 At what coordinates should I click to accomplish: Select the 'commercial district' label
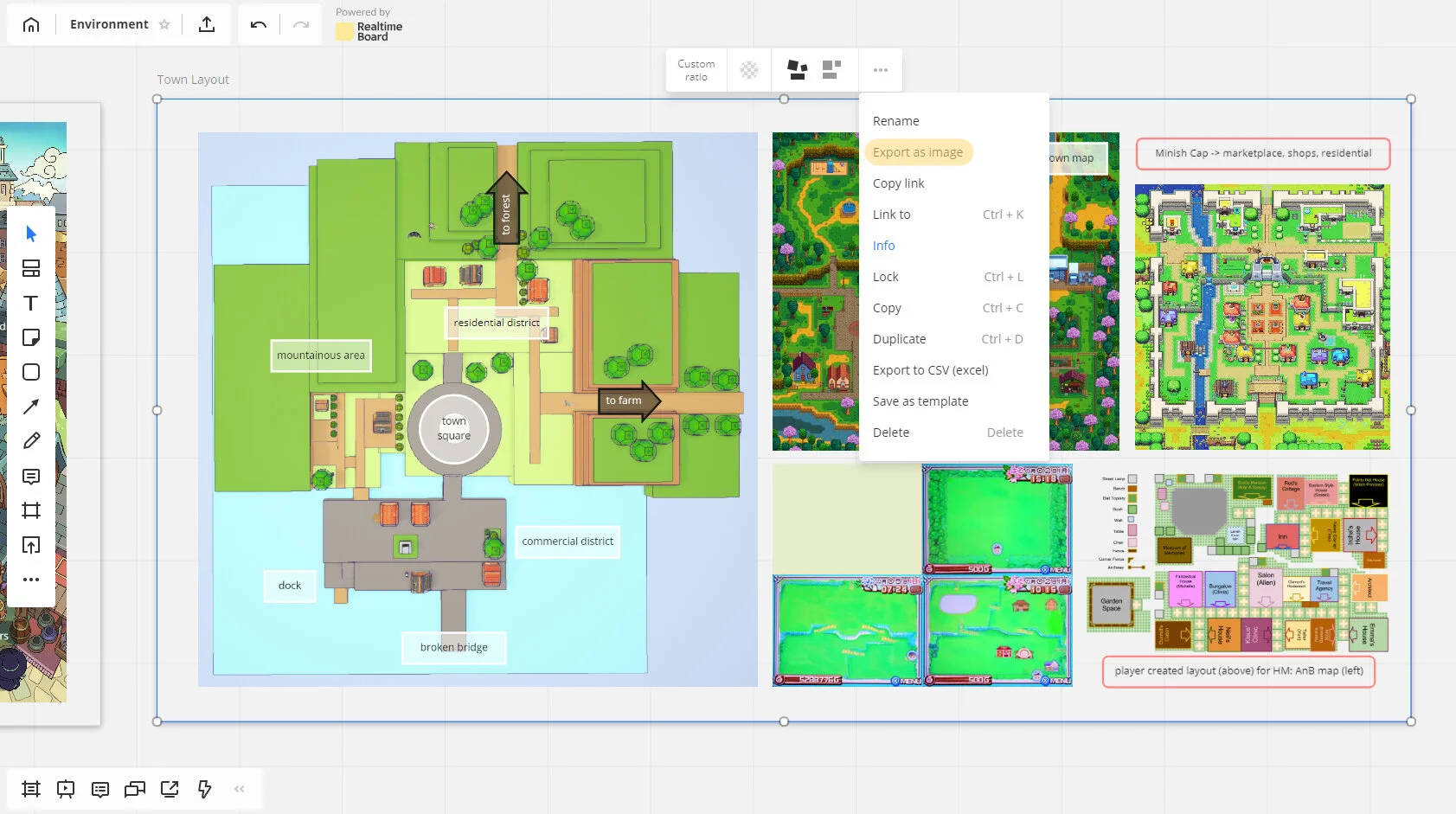(568, 542)
